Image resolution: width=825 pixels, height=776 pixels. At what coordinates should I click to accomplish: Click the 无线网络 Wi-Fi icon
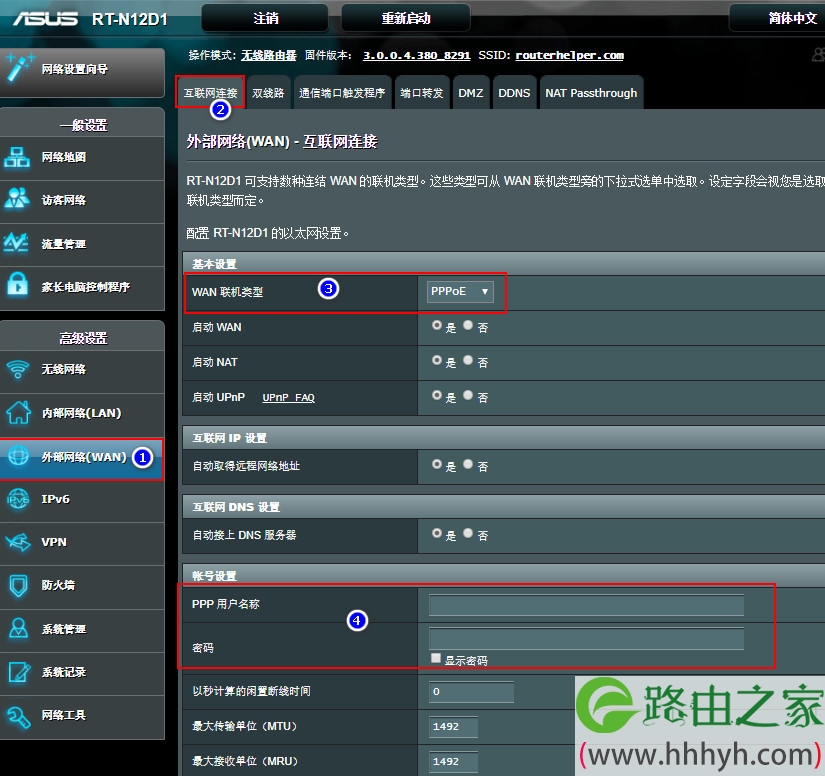coord(18,369)
